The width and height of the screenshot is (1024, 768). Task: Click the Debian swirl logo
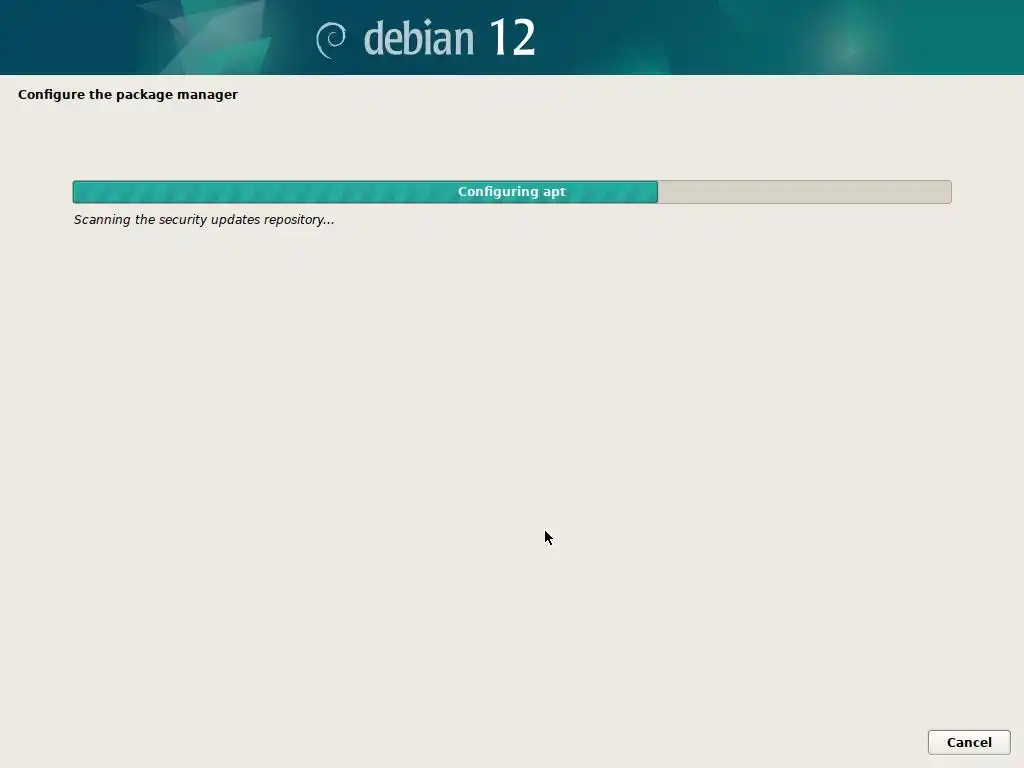click(331, 40)
